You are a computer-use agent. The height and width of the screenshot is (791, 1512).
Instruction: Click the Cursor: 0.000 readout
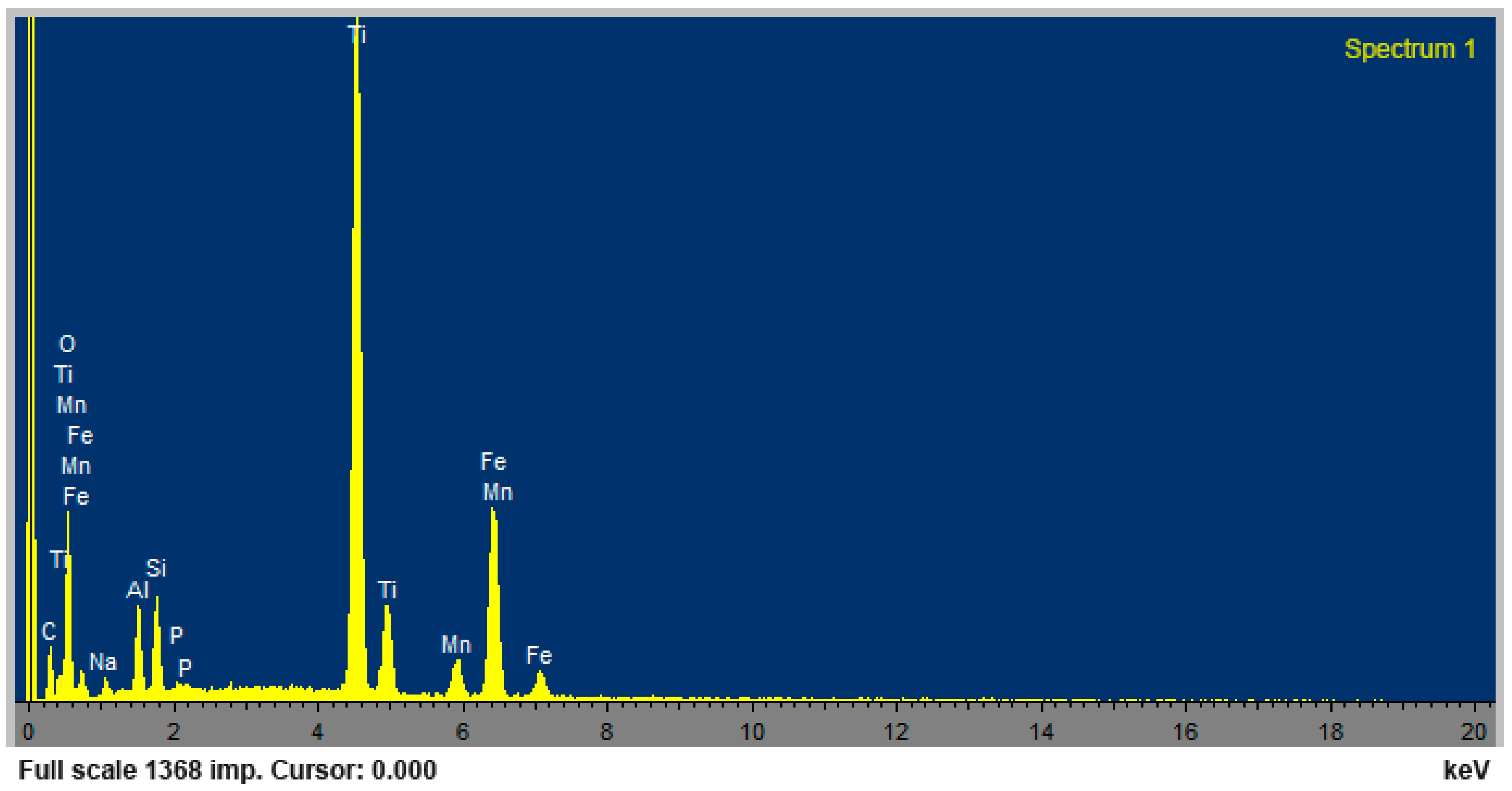pos(353,770)
